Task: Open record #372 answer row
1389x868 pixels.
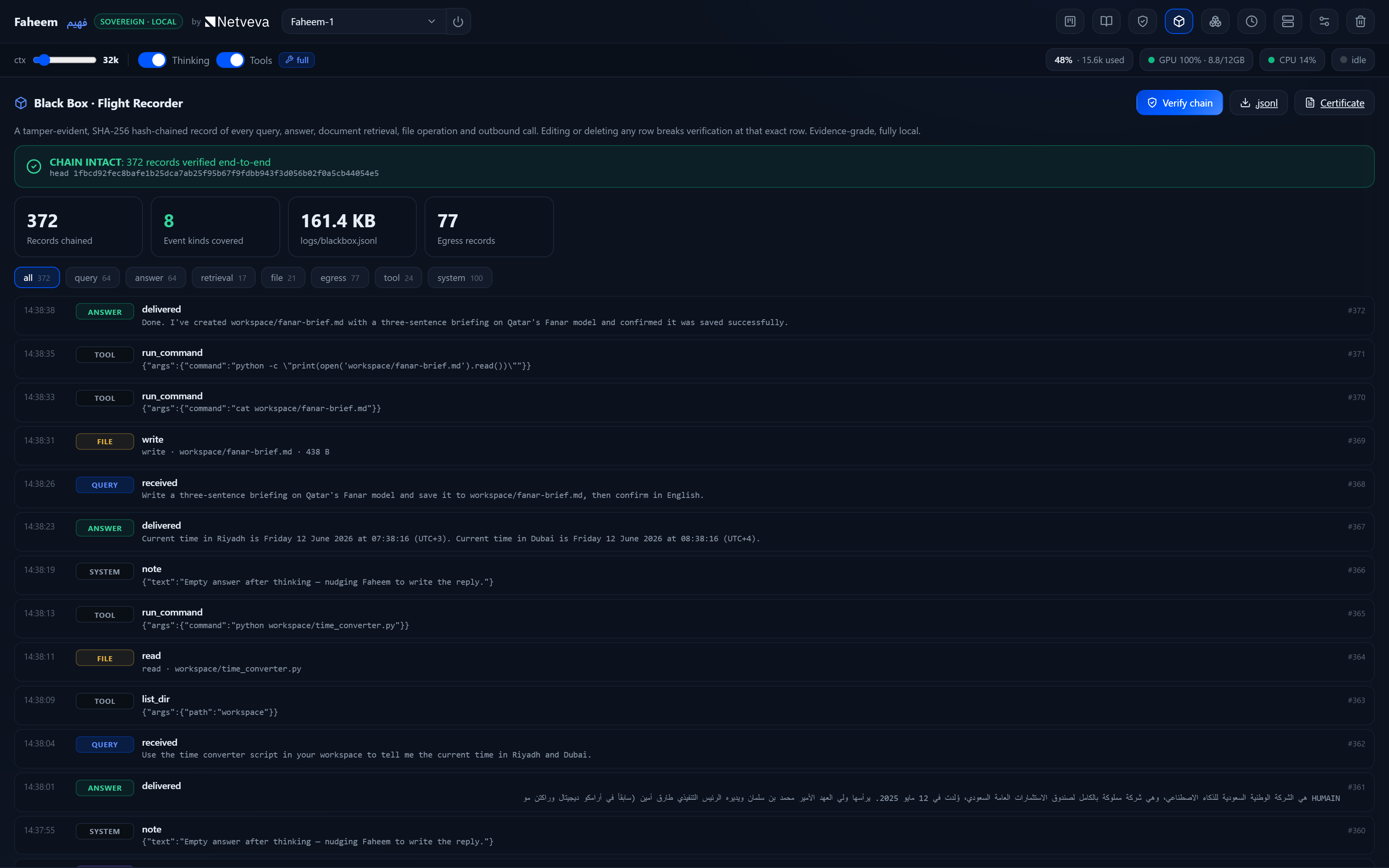Action: pos(694,316)
